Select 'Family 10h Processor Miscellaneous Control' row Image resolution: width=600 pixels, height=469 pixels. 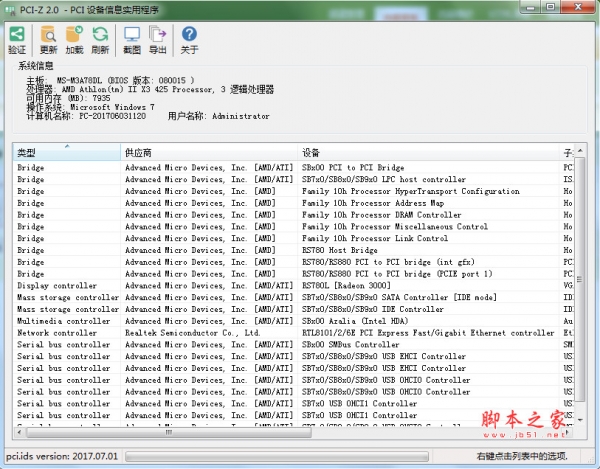click(x=294, y=226)
